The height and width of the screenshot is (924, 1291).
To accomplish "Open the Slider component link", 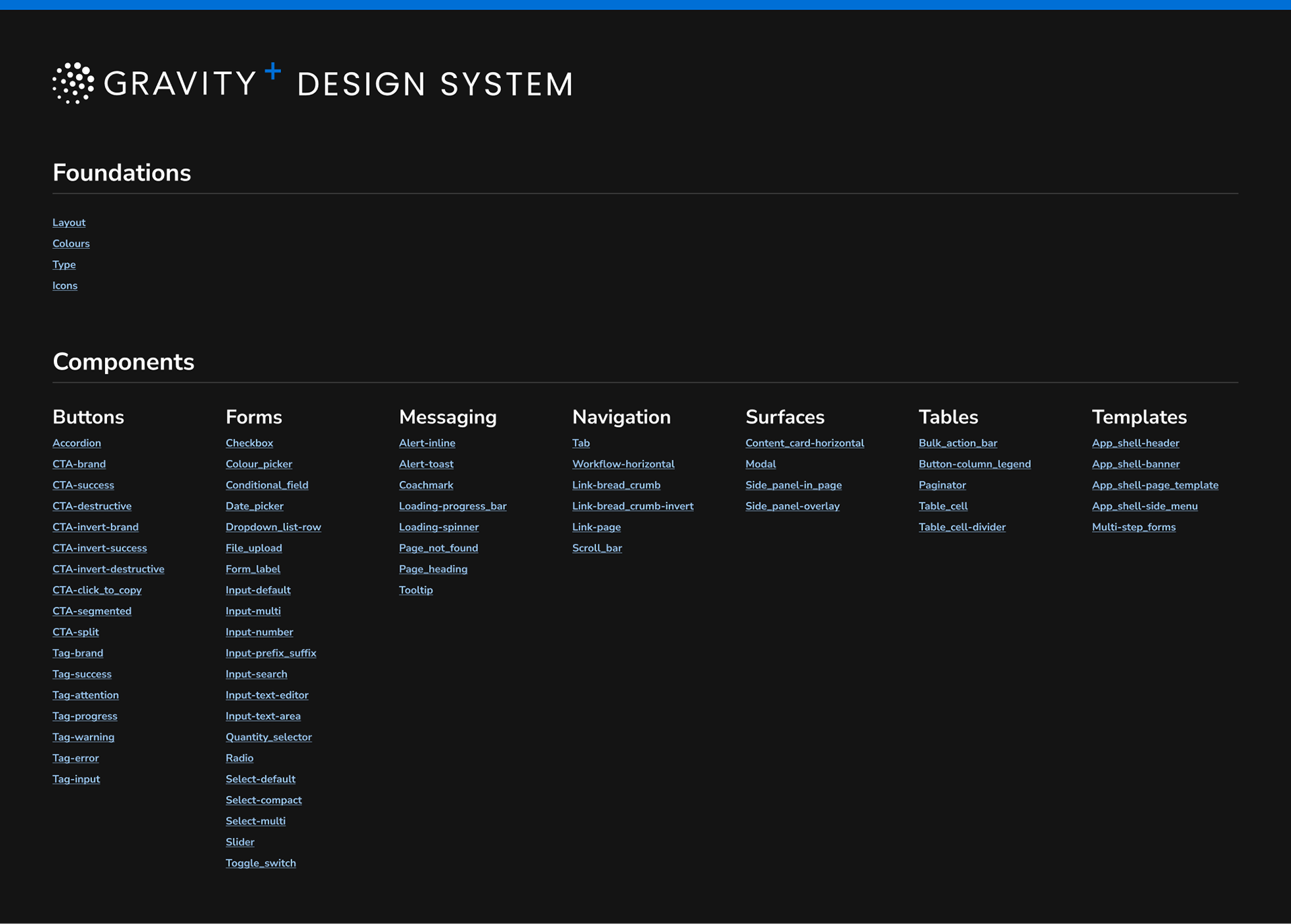I will pos(239,842).
